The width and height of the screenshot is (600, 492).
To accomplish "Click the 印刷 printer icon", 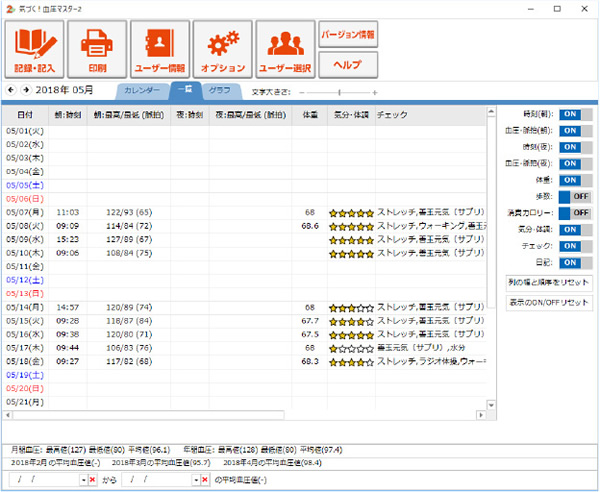I will 97,49.
